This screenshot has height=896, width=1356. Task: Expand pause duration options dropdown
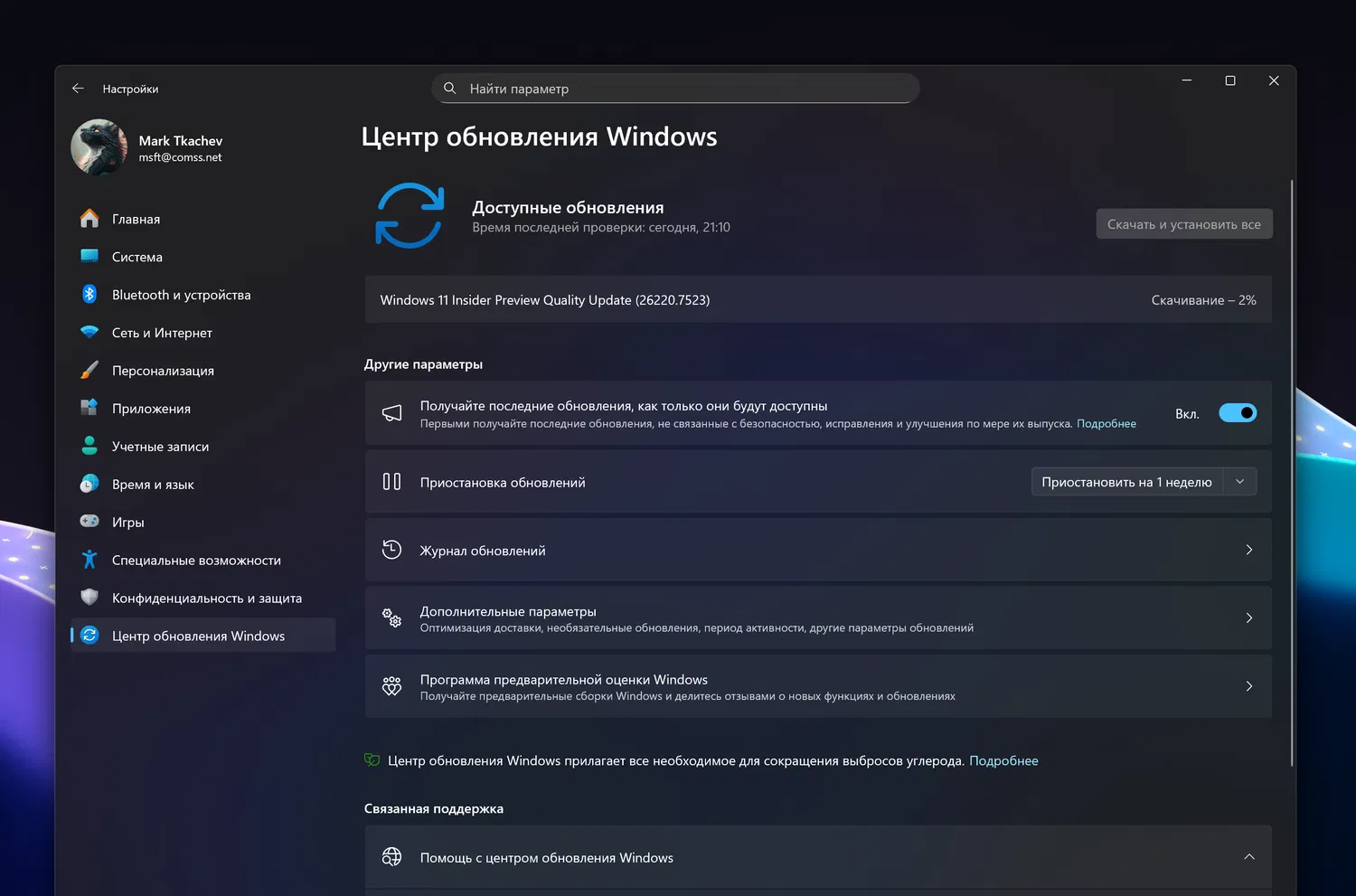[1239, 481]
